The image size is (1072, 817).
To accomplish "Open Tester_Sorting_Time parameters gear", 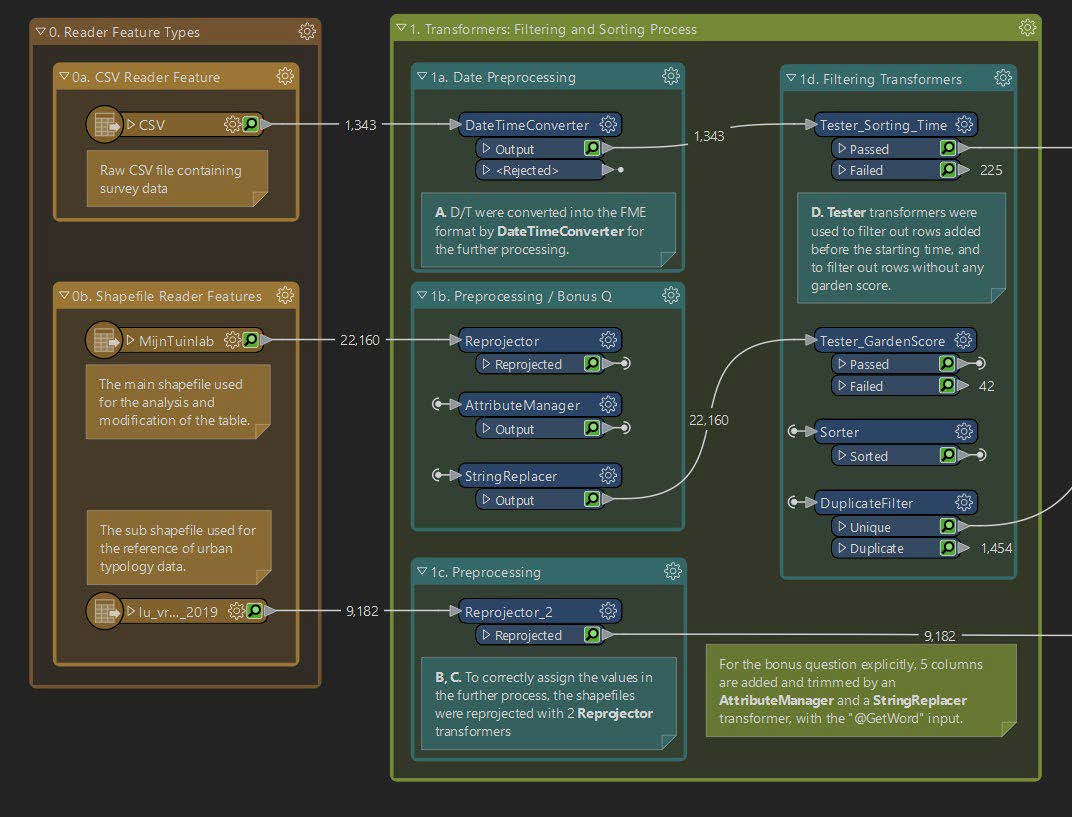I will pyautogui.click(x=964, y=125).
